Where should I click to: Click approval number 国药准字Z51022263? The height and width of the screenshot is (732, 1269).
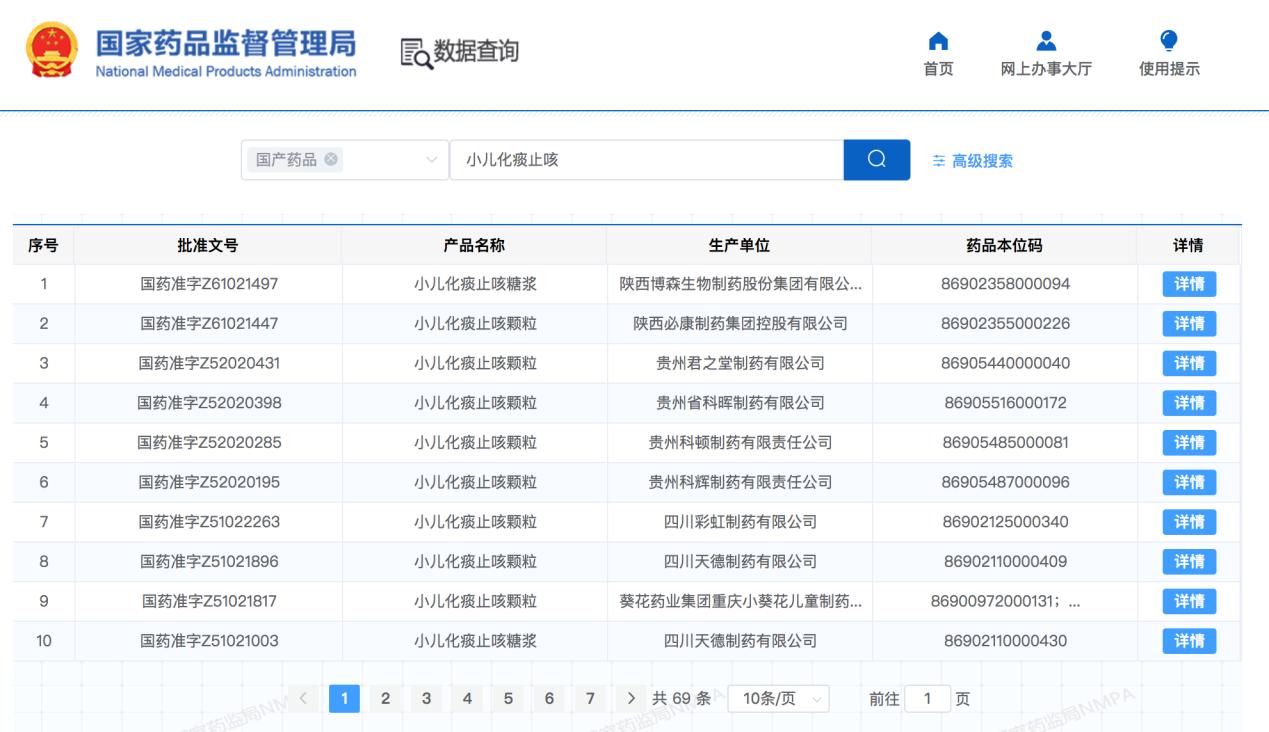(x=209, y=522)
